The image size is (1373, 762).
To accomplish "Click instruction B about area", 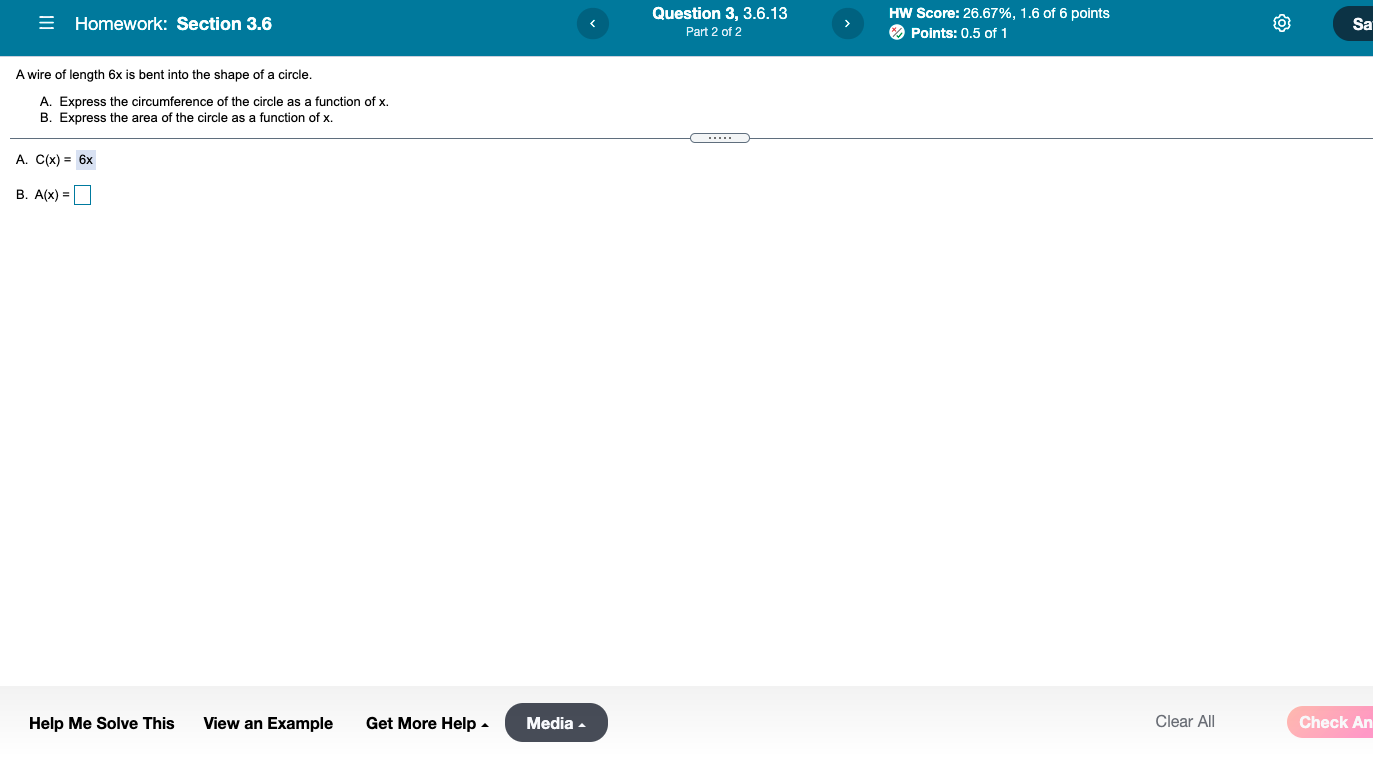I will [x=186, y=118].
